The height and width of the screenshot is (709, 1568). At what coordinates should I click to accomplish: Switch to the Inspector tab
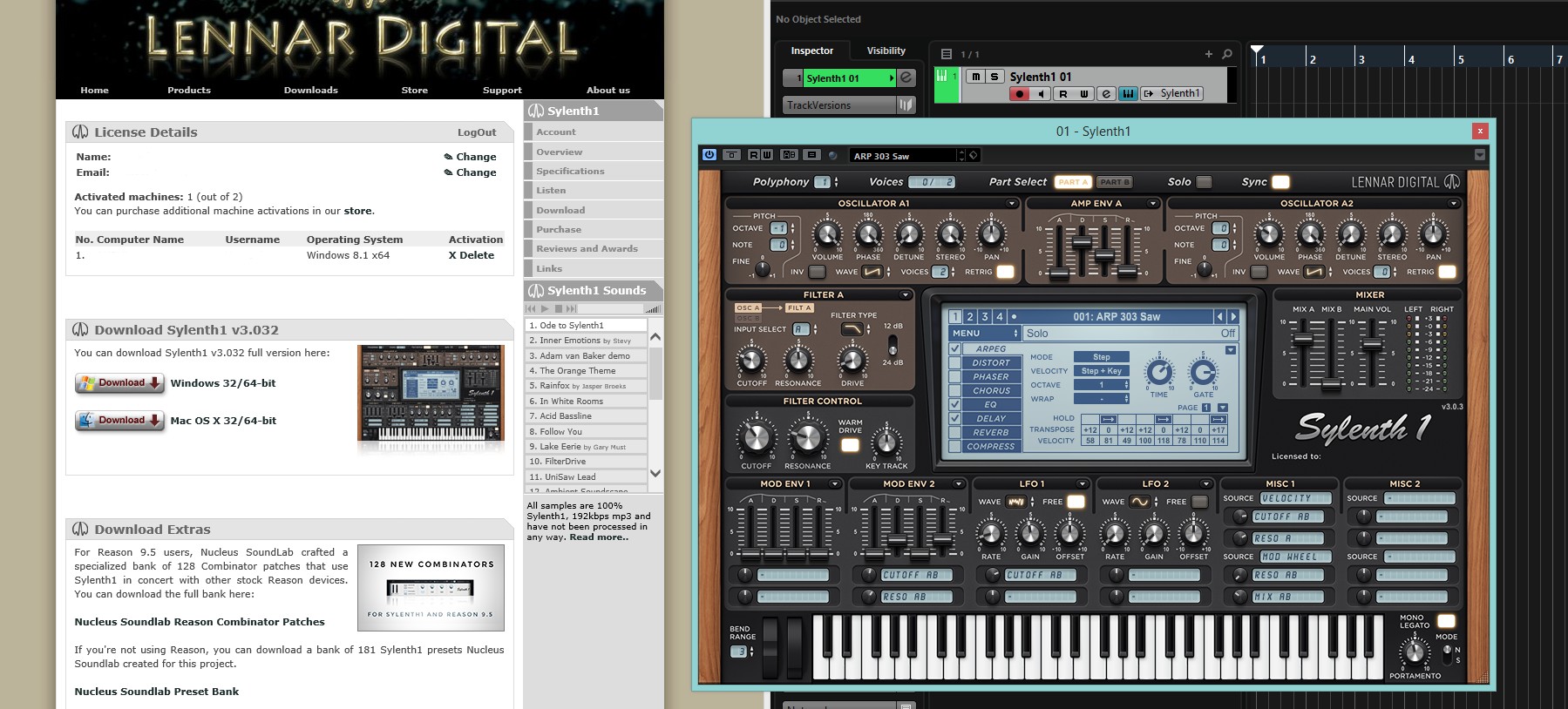[812, 51]
